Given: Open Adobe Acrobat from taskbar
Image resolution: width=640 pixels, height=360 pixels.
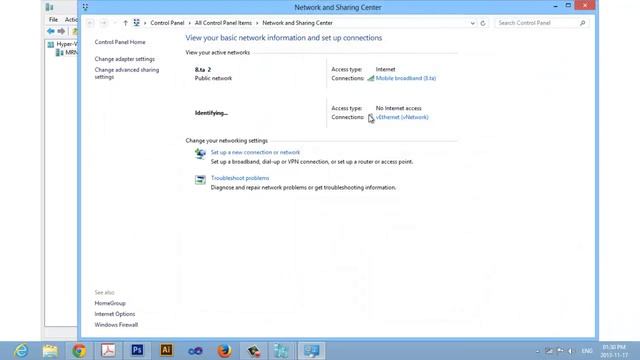Looking at the screenshot, I should coord(108,351).
